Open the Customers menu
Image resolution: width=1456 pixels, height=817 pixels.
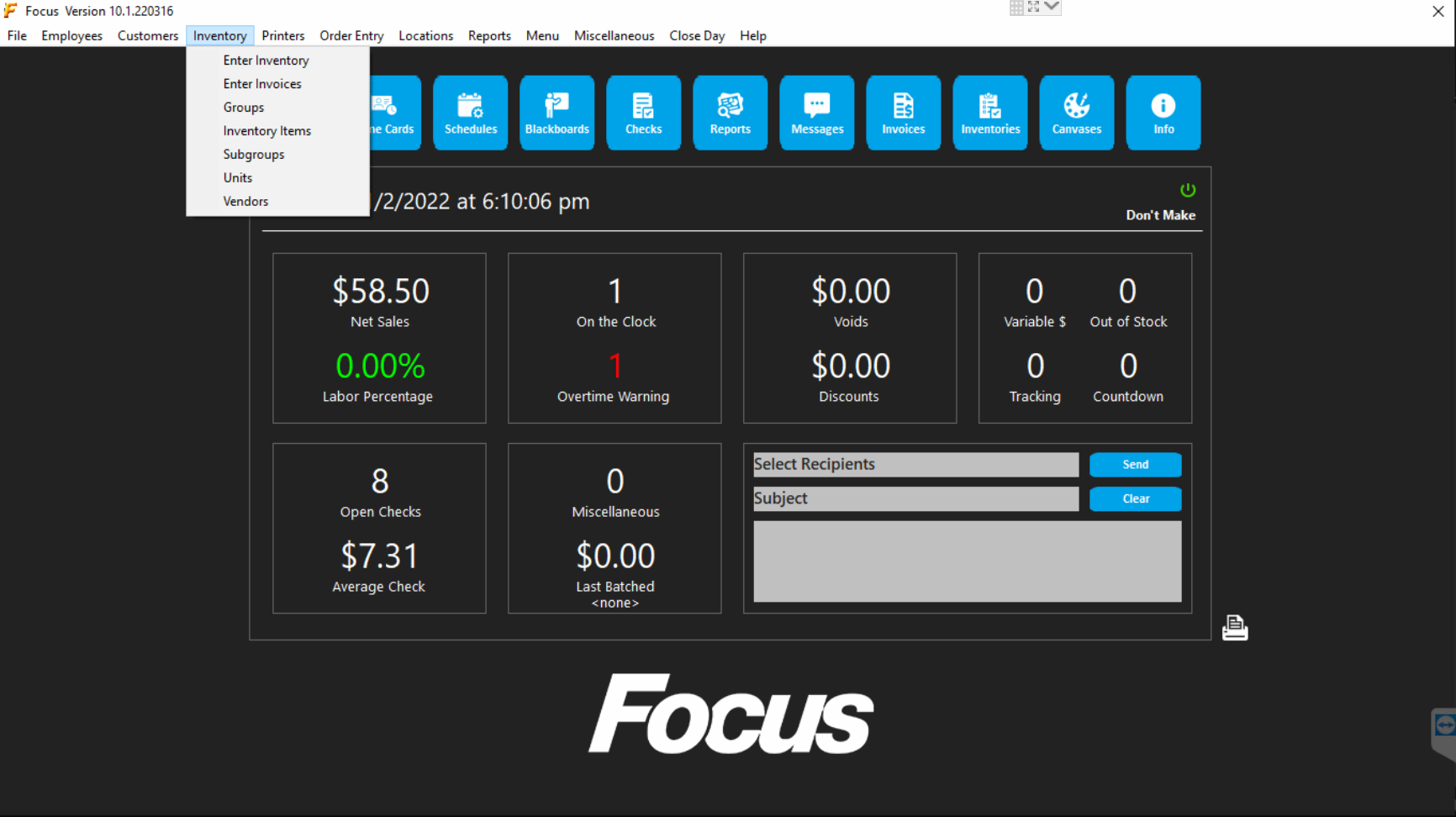(148, 35)
